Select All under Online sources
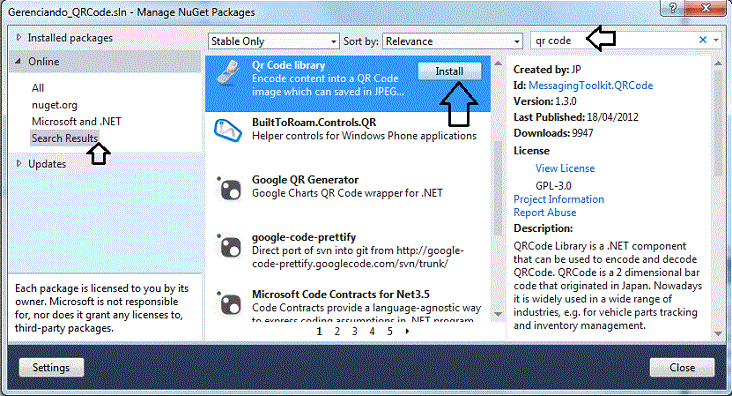732x396 pixels. tap(38, 88)
